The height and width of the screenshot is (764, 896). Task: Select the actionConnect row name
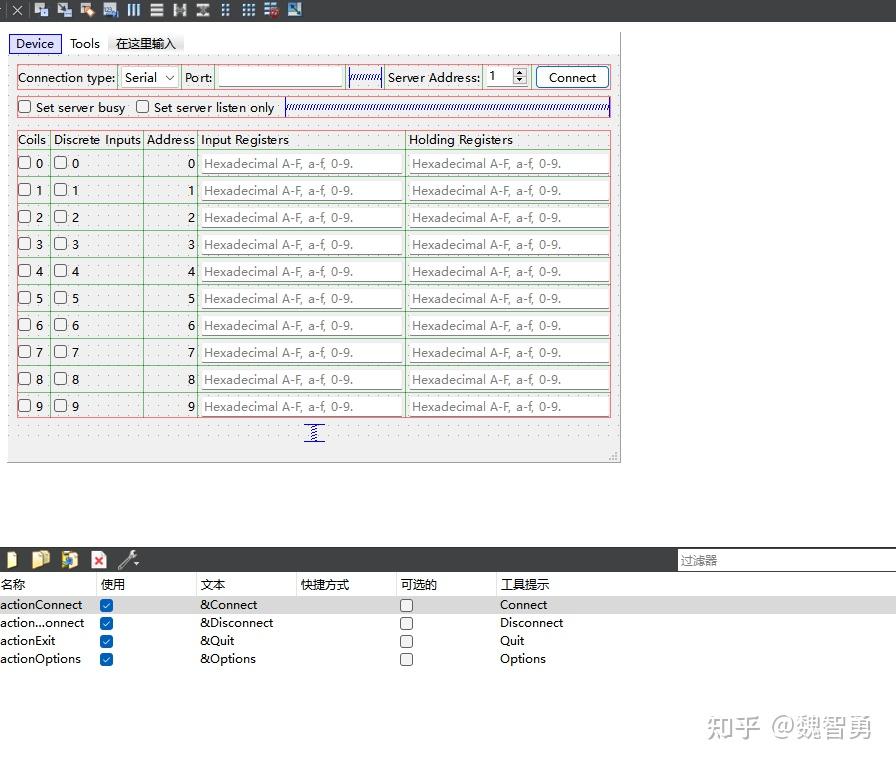[x=41, y=605]
